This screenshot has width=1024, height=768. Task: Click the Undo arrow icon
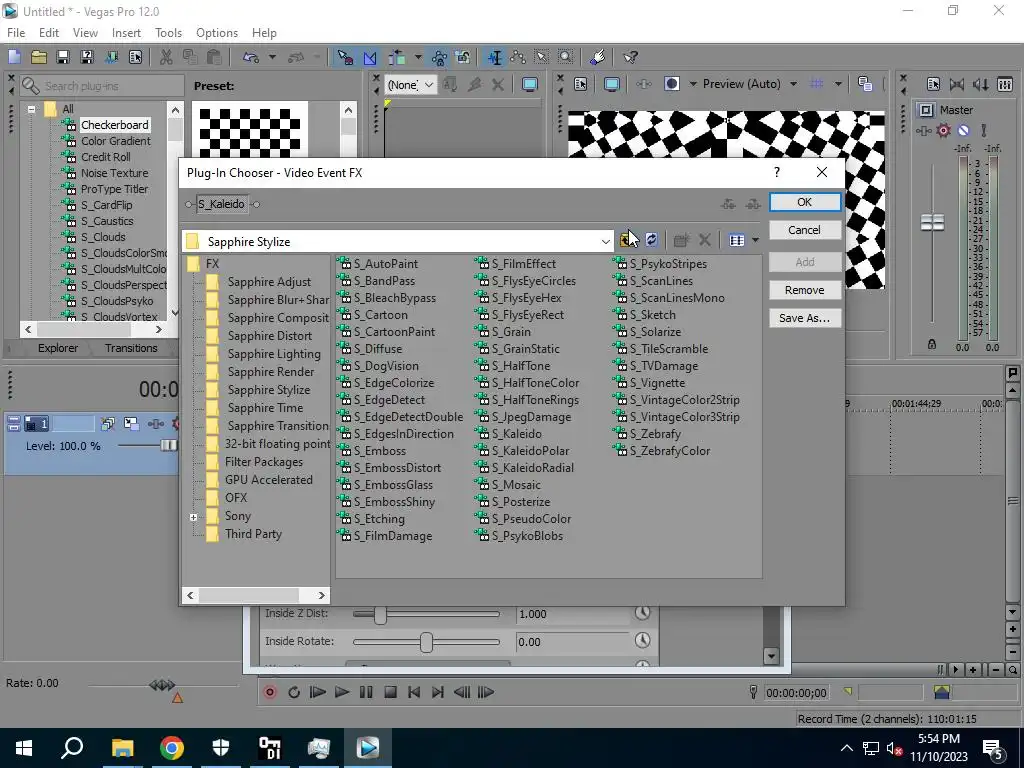(x=251, y=57)
